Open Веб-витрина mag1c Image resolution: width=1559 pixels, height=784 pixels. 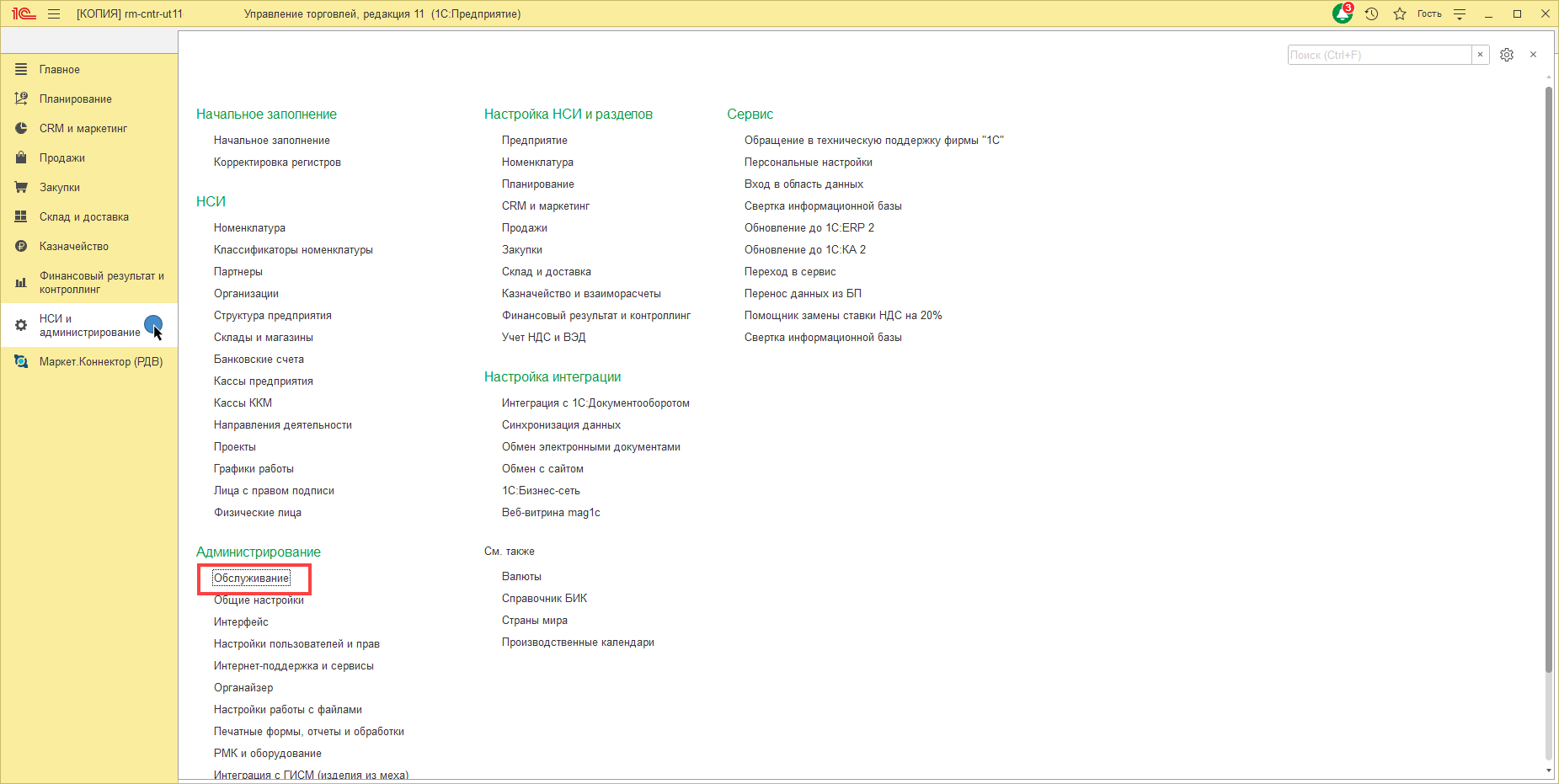point(551,513)
